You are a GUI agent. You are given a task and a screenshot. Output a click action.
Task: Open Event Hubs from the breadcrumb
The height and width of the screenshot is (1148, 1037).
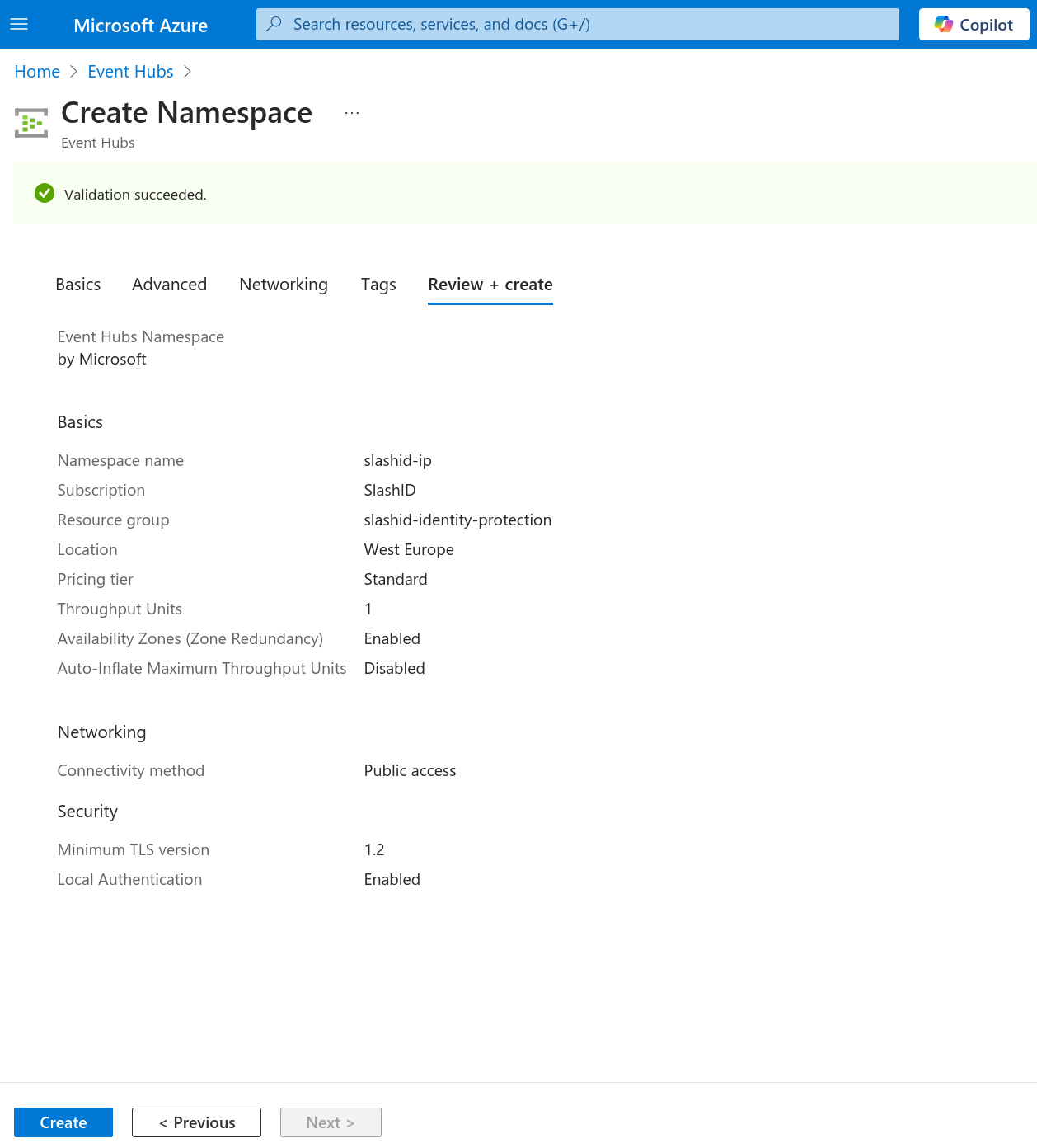point(130,72)
